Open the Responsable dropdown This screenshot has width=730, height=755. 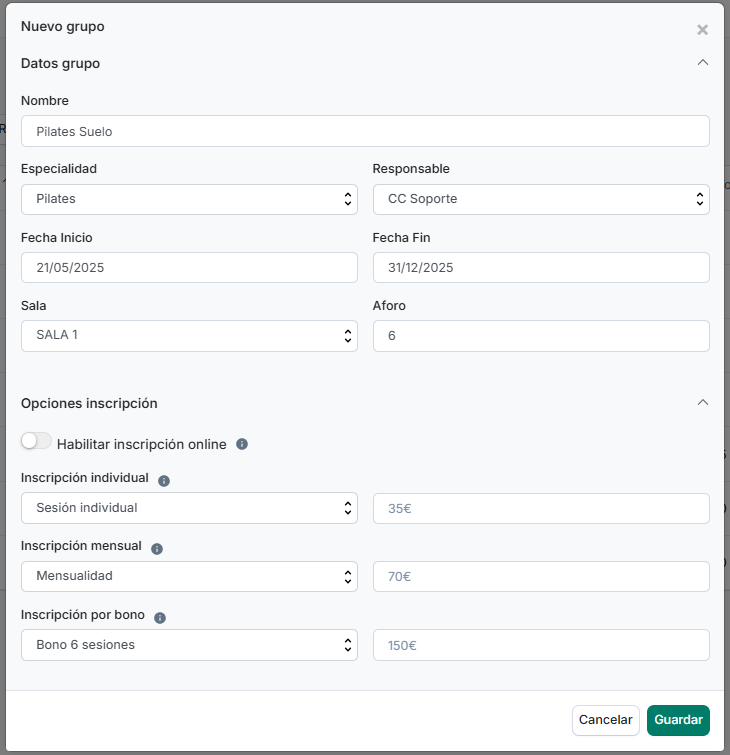(x=541, y=199)
